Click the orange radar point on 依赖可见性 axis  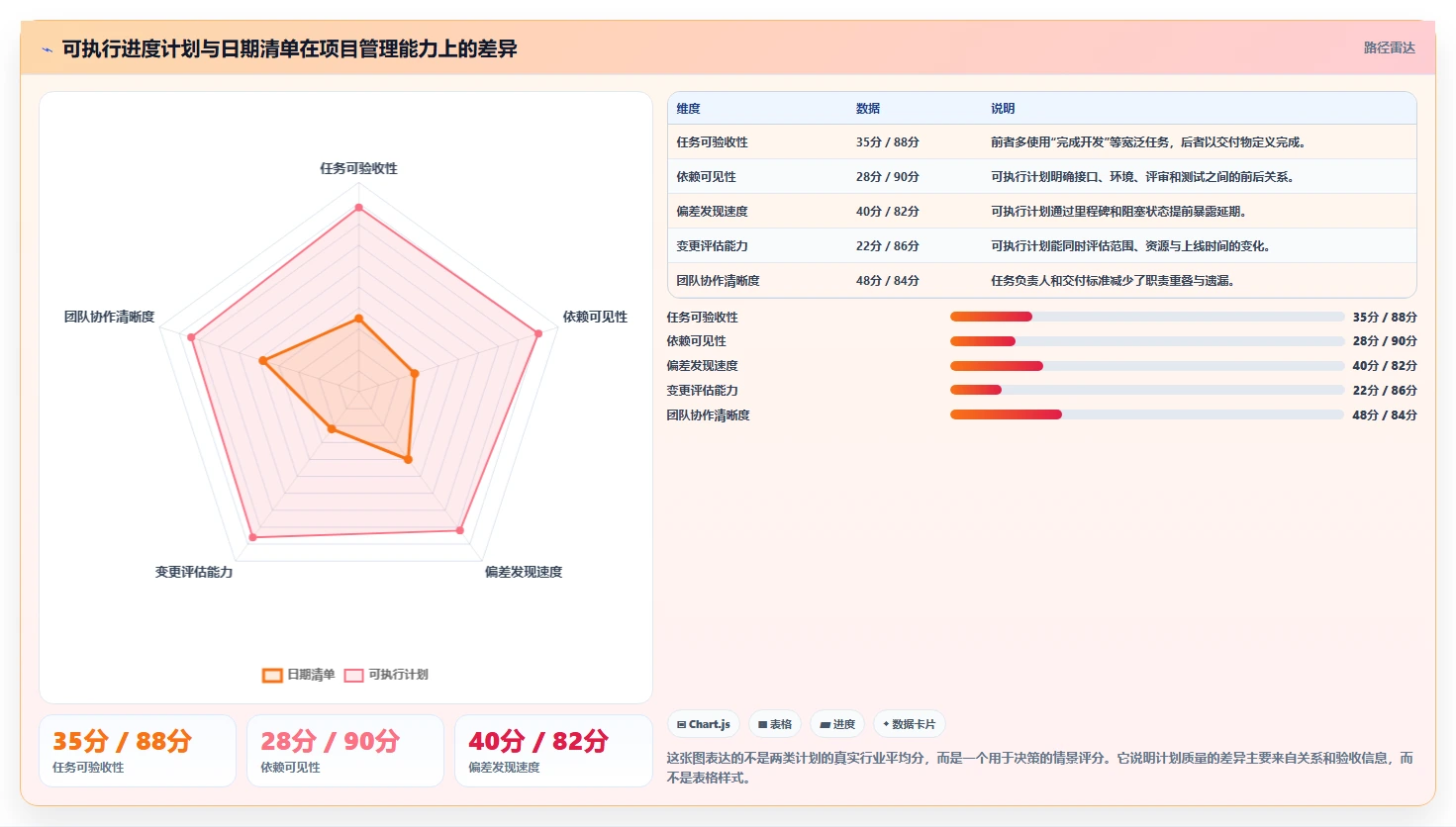[415, 373]
